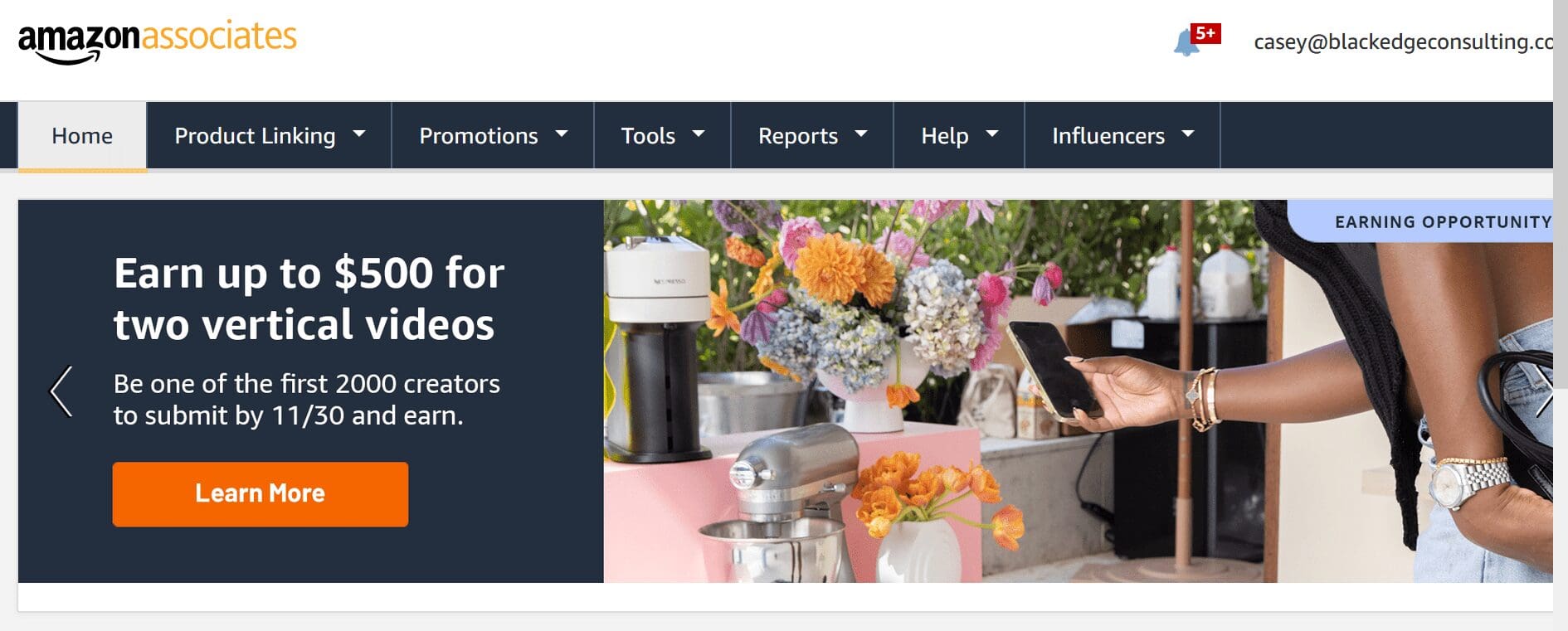Click the 5+ notification badge

pyautogui.click(x=1205, y=34)
